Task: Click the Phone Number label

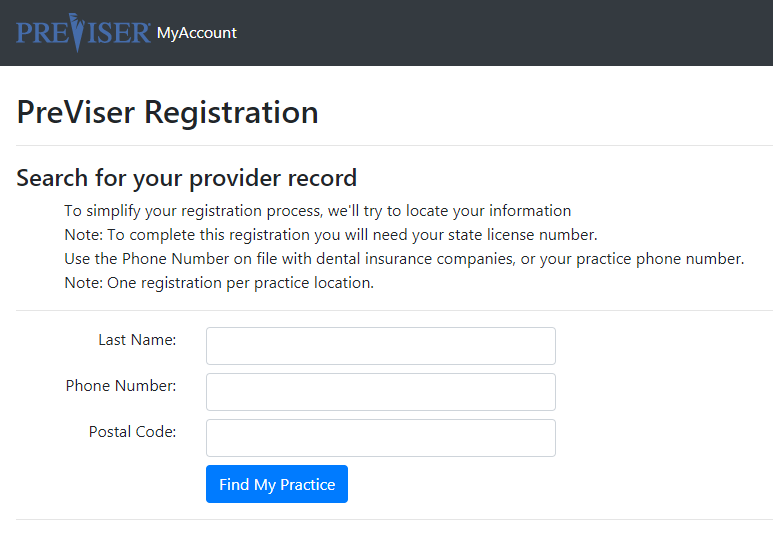Action: pos(121,386)
